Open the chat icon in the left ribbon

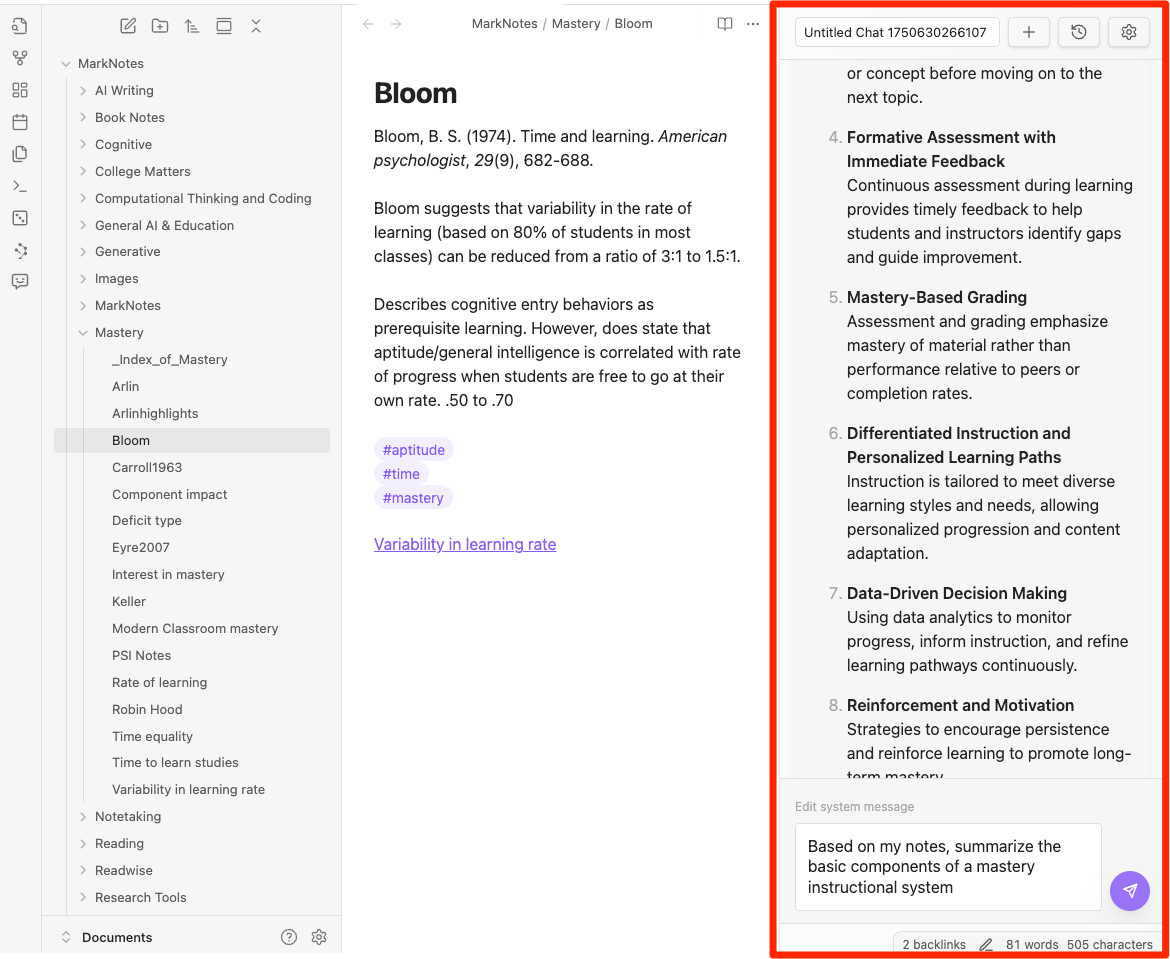pyautogui.click(x=20, y=282)
